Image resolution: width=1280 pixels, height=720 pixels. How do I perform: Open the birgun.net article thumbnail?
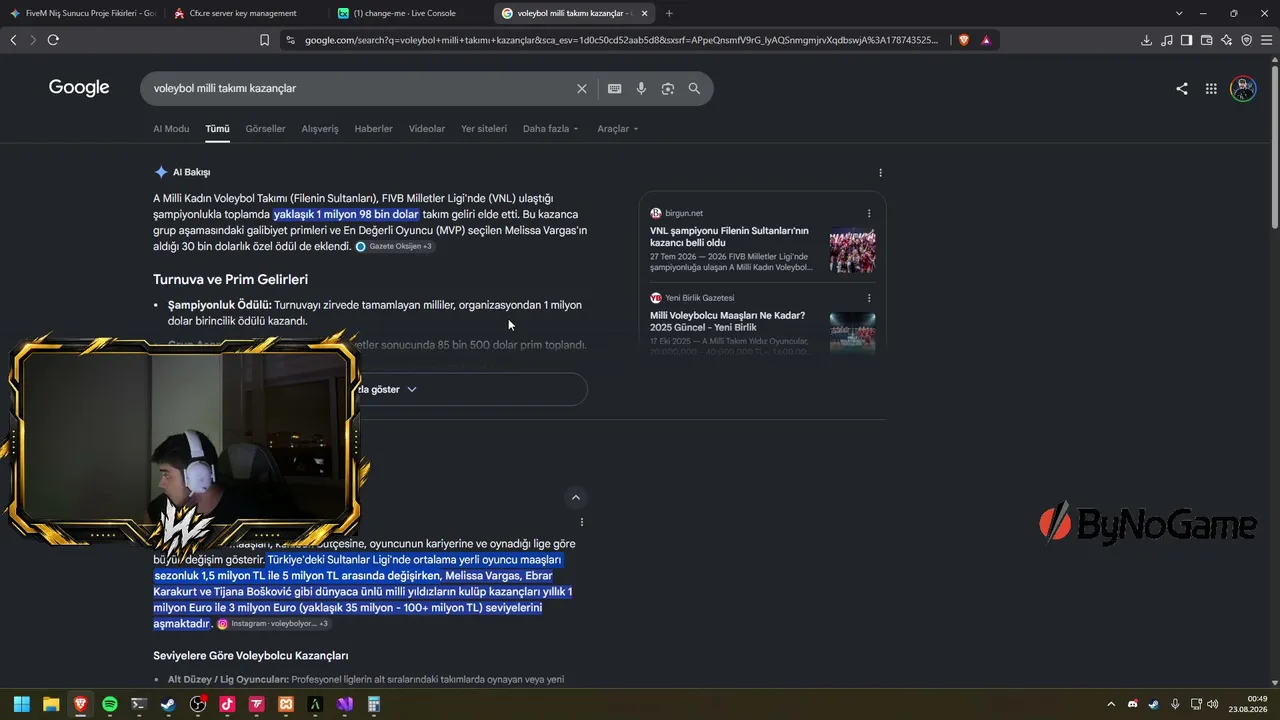point(853,251)
